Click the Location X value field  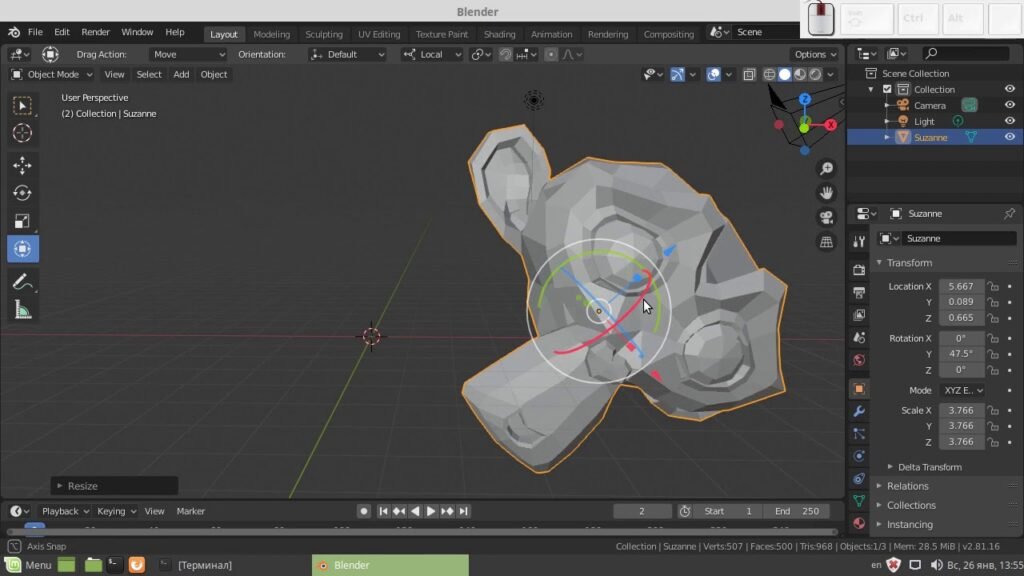point(961,286)
